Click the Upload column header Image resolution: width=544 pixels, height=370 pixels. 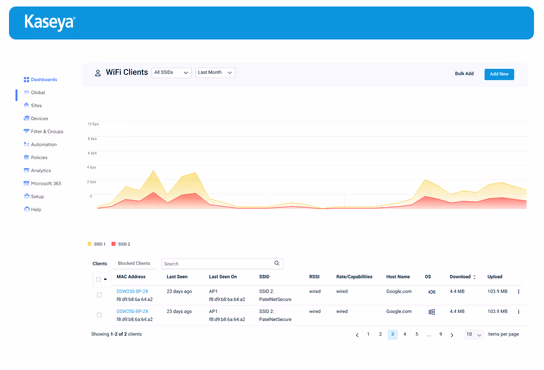tap(495, 277)
